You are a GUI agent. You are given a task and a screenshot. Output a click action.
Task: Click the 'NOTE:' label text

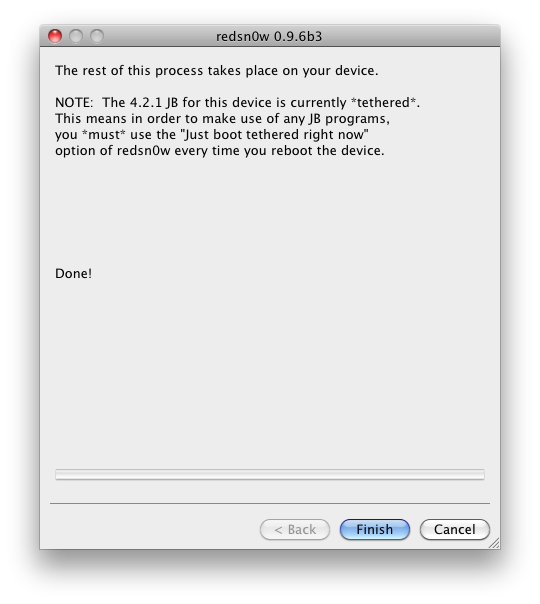coord(74,102)
